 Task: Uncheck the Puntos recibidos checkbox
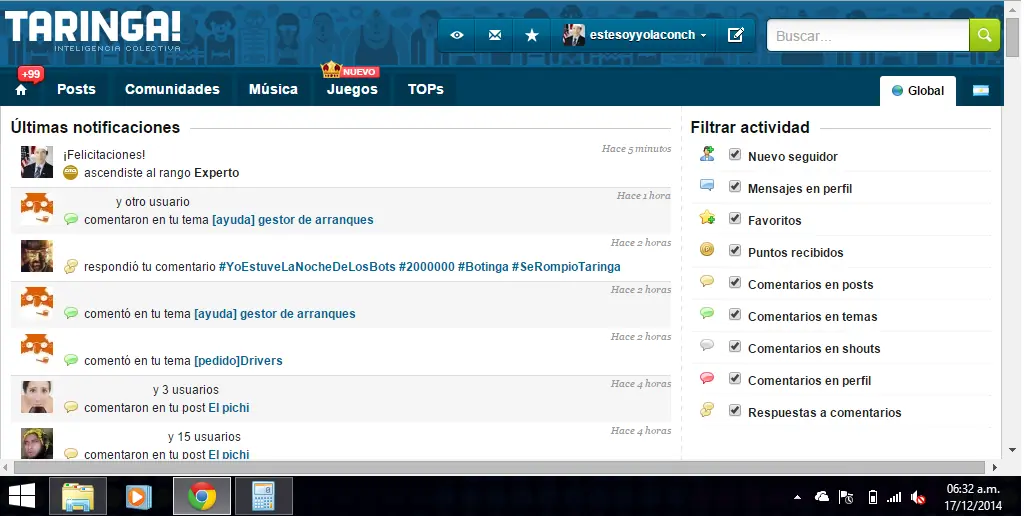(735, 251)
